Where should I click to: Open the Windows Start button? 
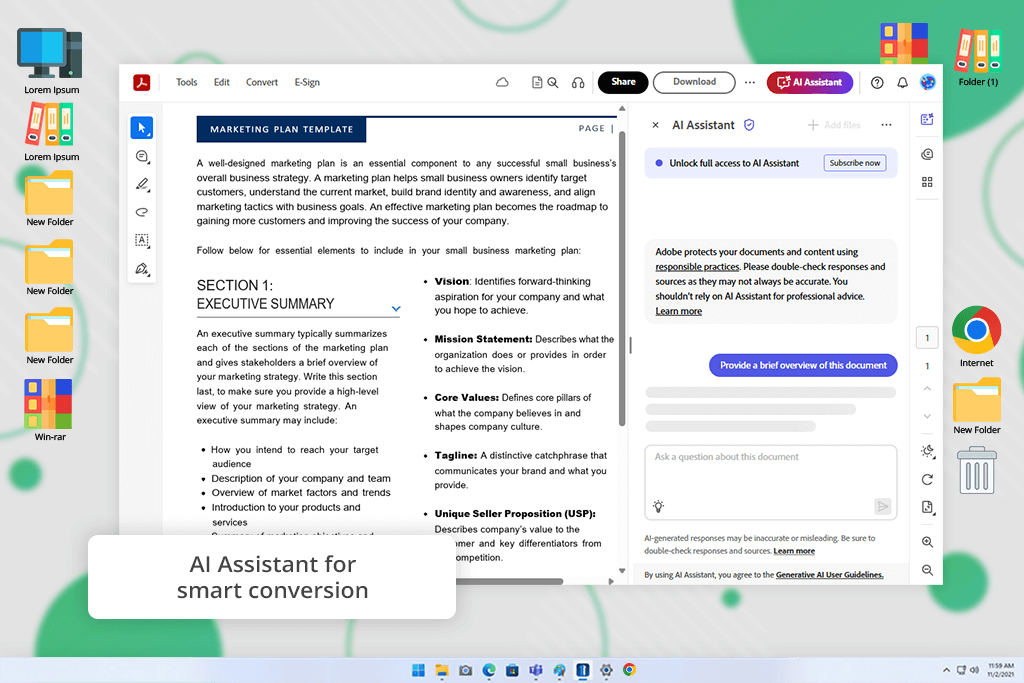tap(418, 670)
